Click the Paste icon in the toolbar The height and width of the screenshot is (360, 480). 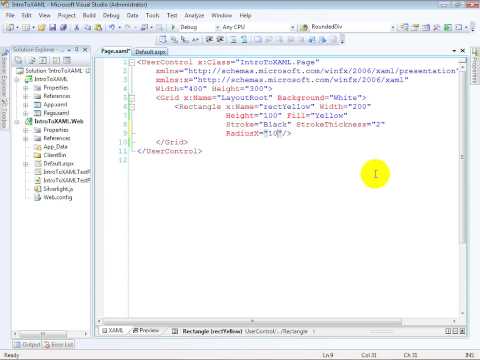[98, 27]
